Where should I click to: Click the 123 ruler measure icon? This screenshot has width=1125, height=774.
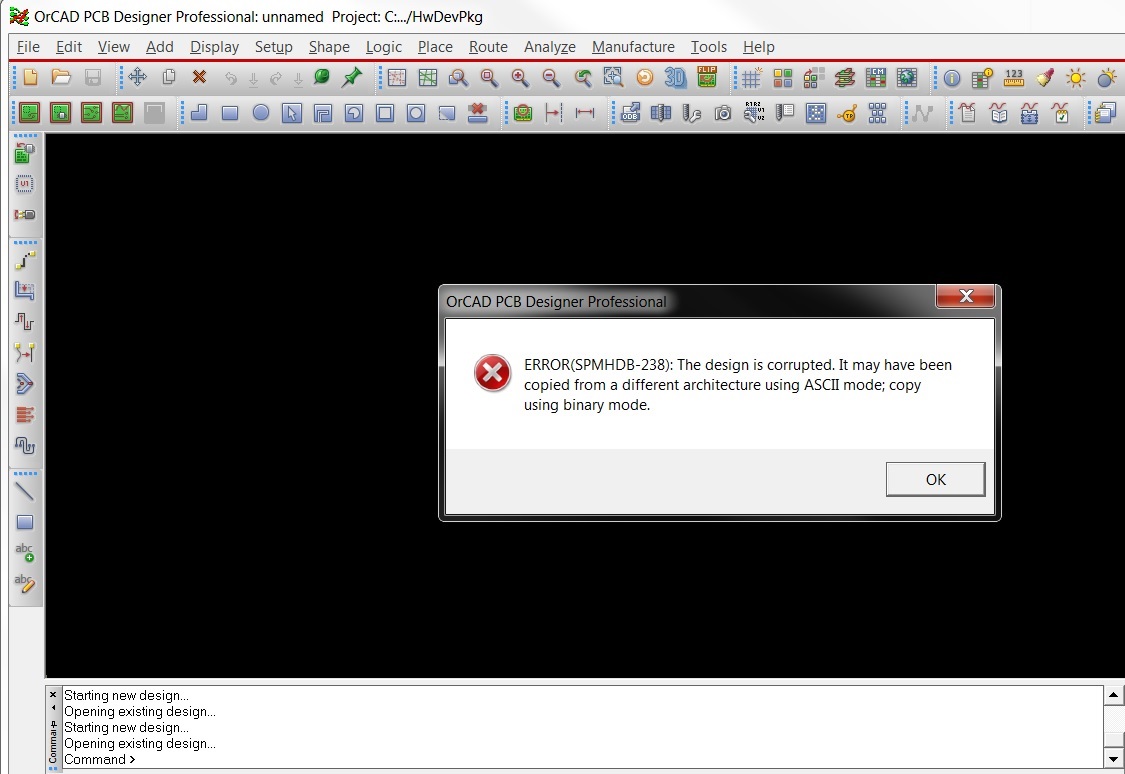coord(1014,77)
